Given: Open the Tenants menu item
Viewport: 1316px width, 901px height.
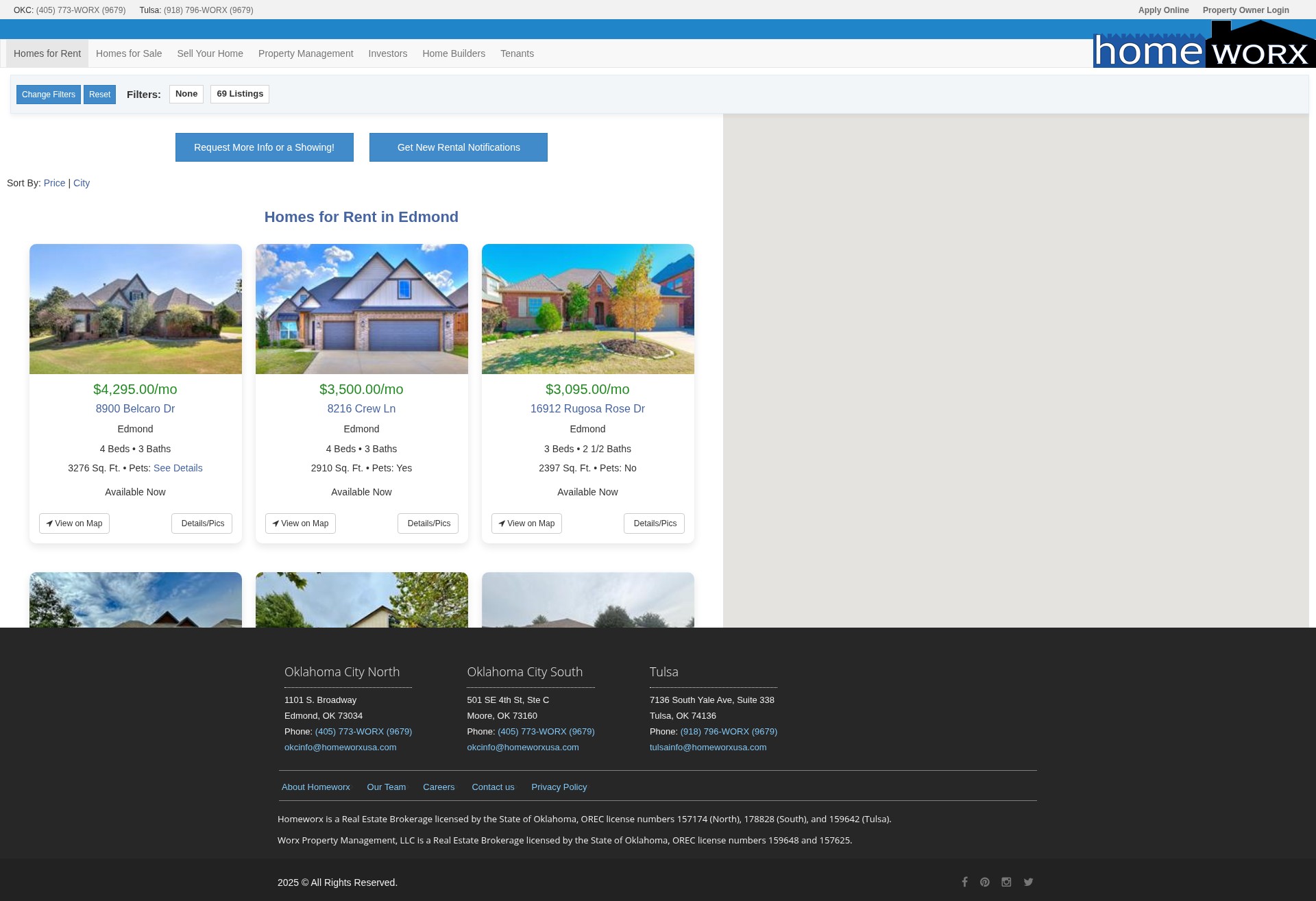Looking at the screenshot, I should (x=517, y=53).
